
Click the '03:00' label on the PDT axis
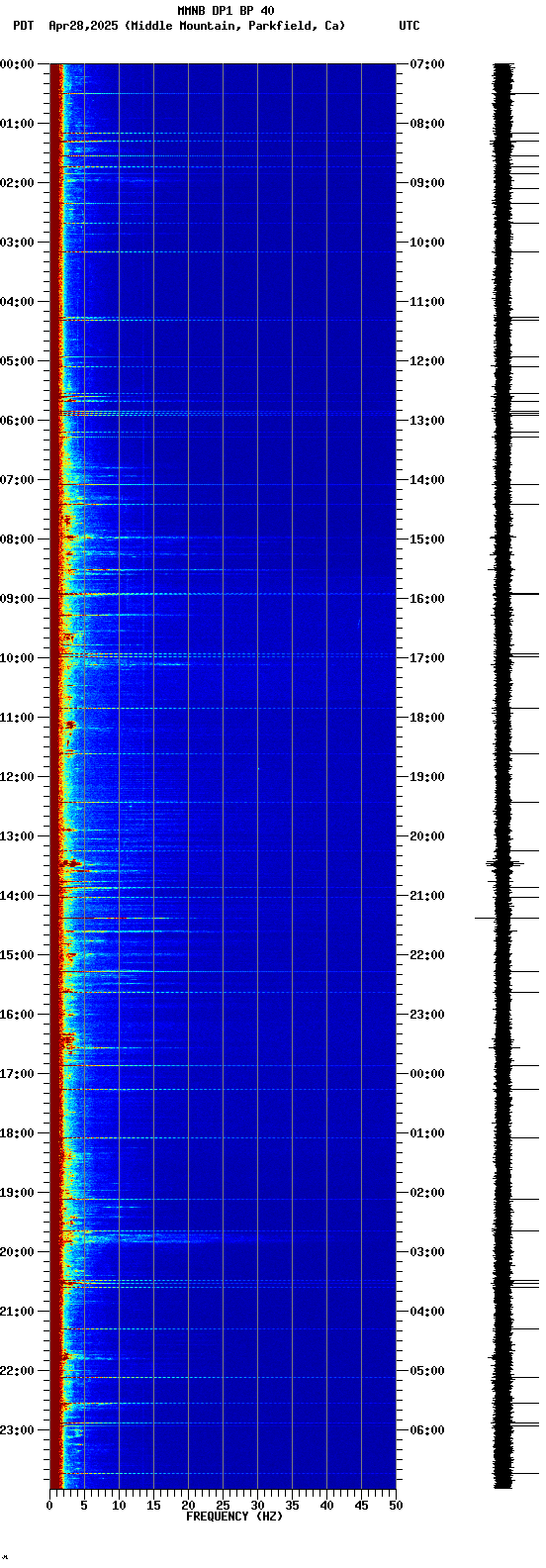coord(18,243)
